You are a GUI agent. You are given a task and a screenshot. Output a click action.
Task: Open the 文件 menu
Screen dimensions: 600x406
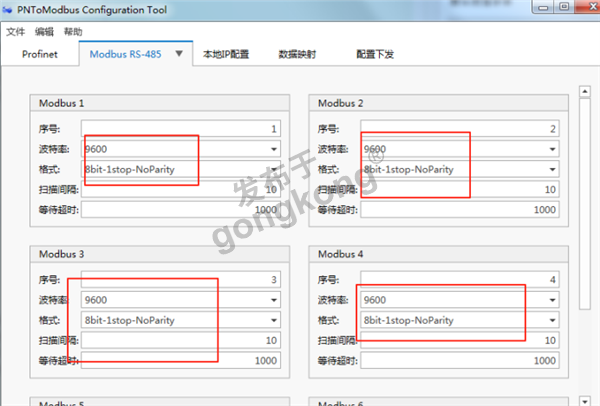point(15,32)
